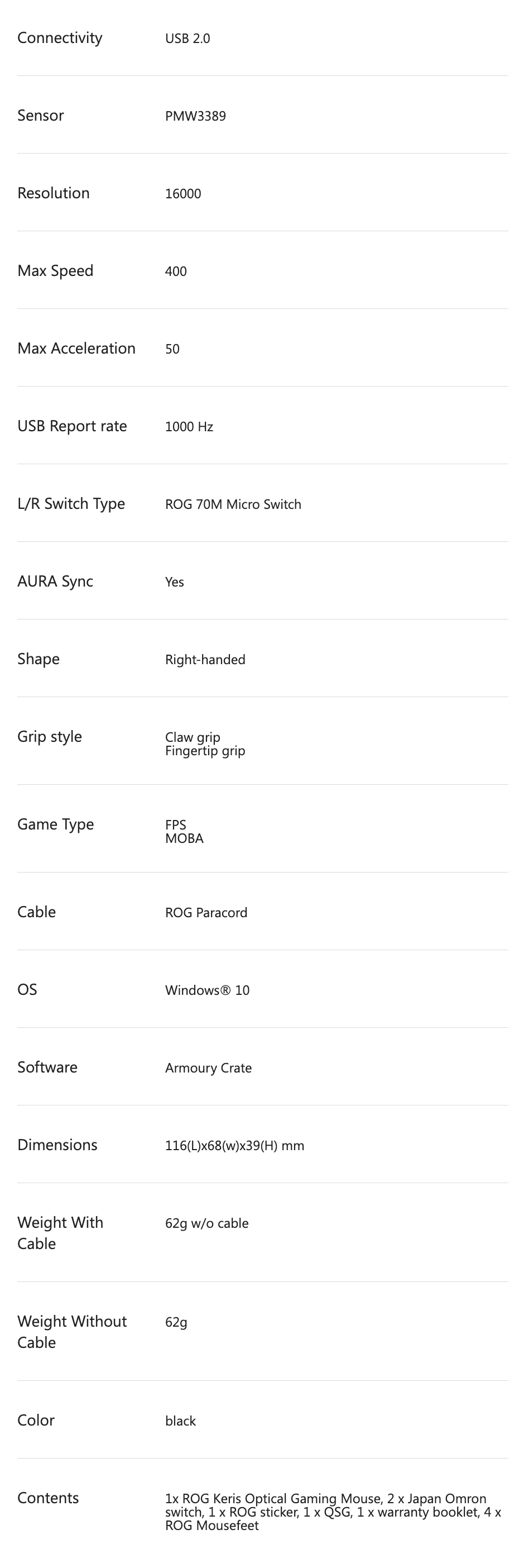514x1568 pixels.
Task: Click the AURA Sync label
Action: pos(55,582)
